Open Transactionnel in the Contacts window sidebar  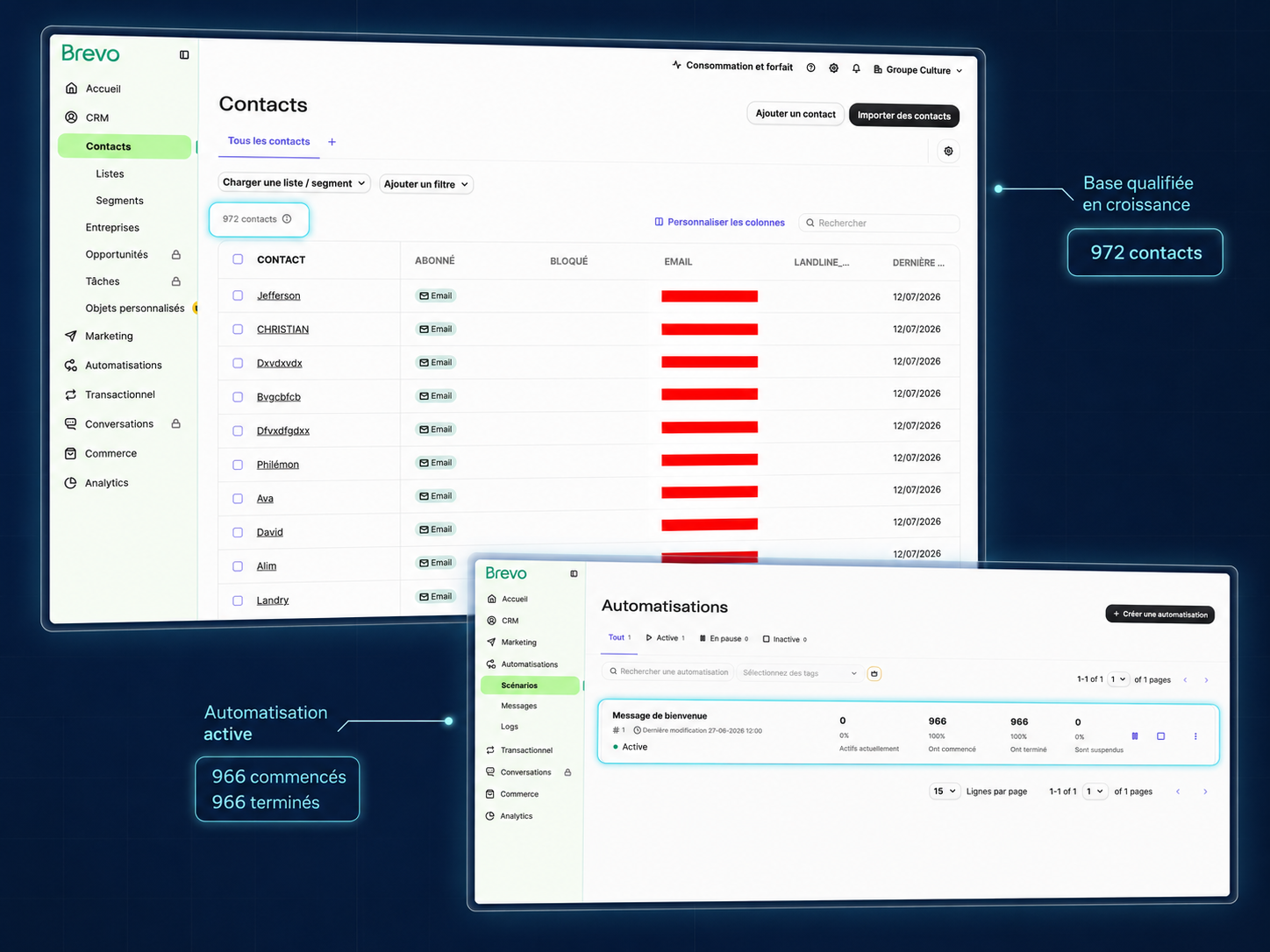point(110,394)
